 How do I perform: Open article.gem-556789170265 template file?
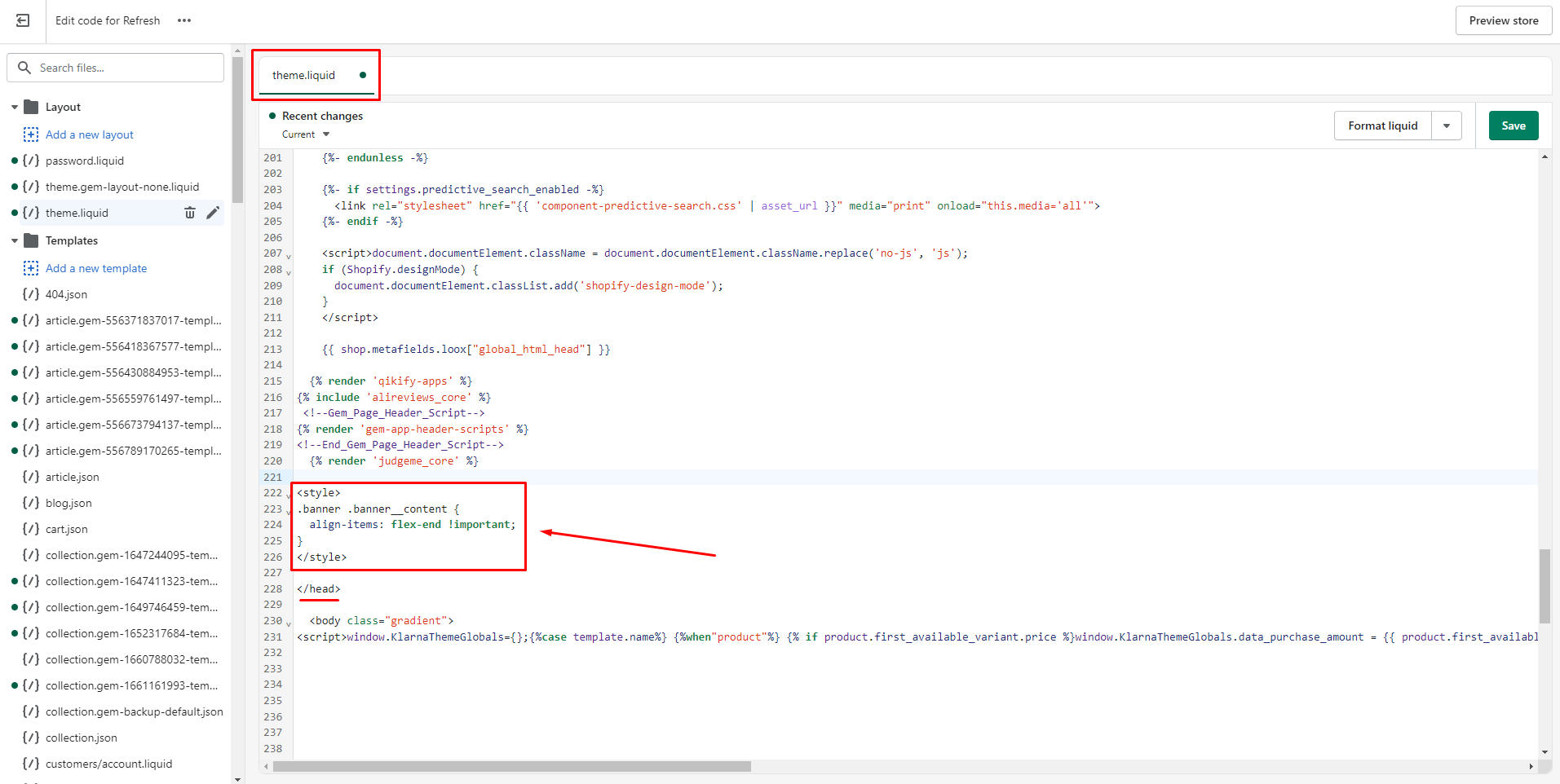134,451
